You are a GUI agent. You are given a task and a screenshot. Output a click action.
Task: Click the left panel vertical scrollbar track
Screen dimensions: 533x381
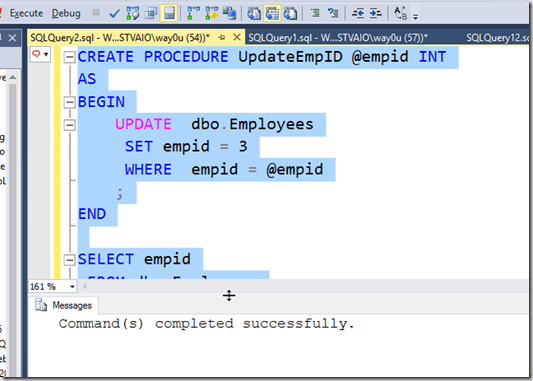pos(13,228)
